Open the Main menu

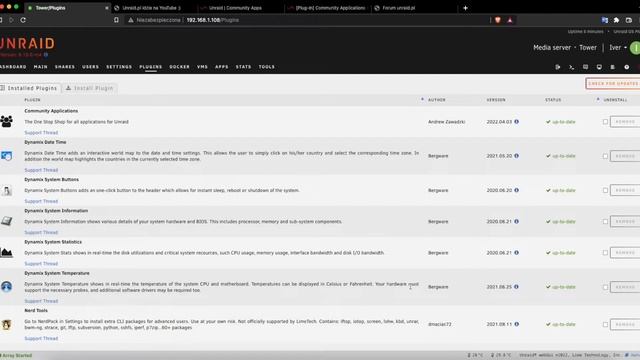(x=40, y=67)
